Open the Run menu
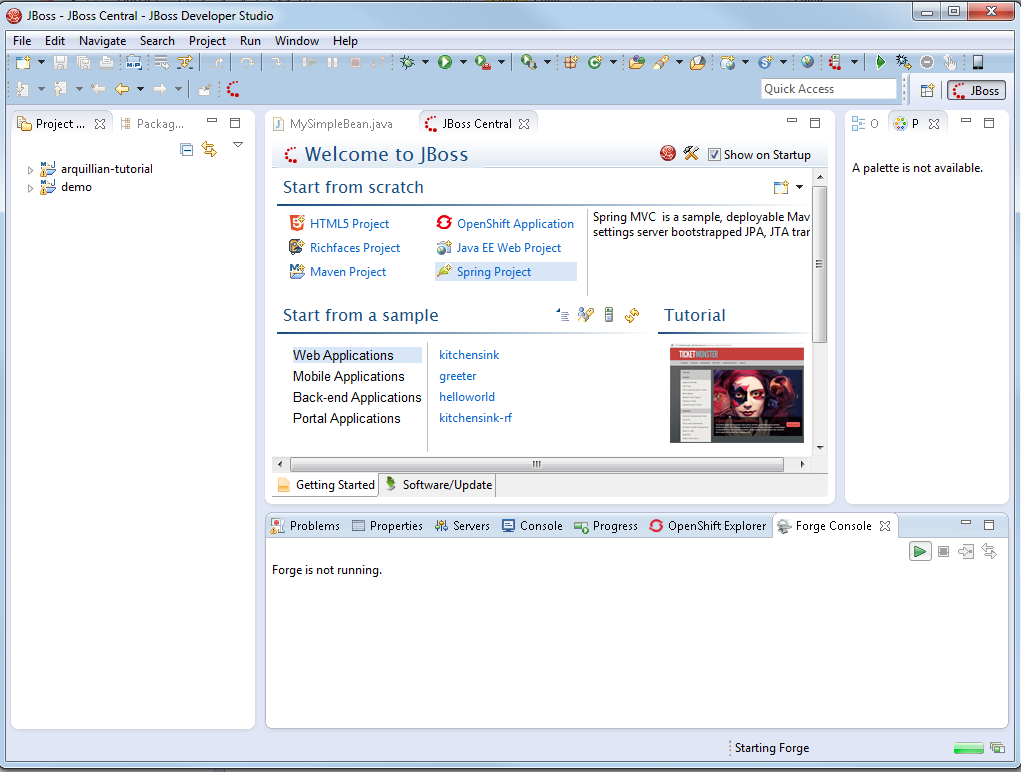 [250, 40]
